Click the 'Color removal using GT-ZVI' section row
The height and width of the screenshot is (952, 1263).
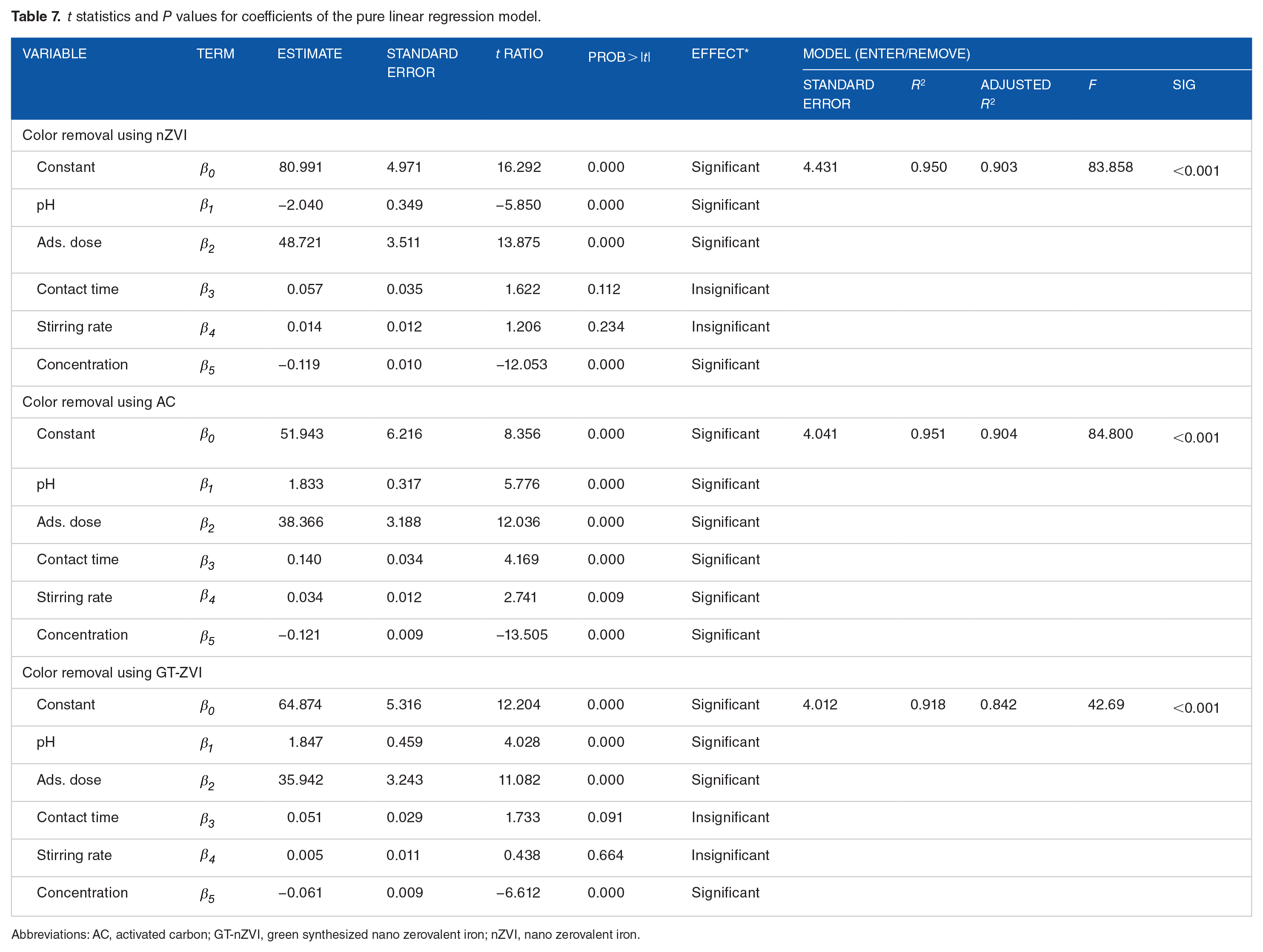click(112, 672)
